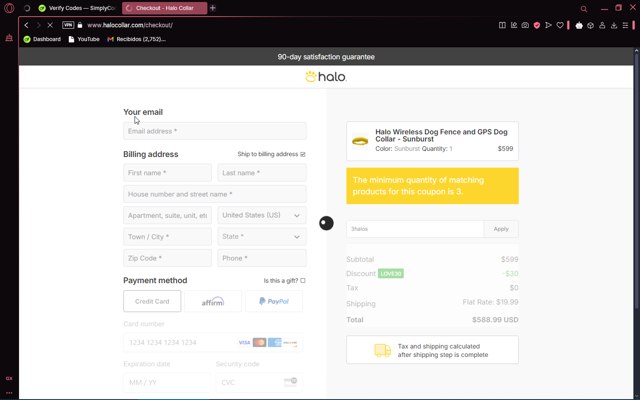The height and width of the screenshot is (400, 640).
Task: Open the Opera main menu logo
Action: pos(9,8)
